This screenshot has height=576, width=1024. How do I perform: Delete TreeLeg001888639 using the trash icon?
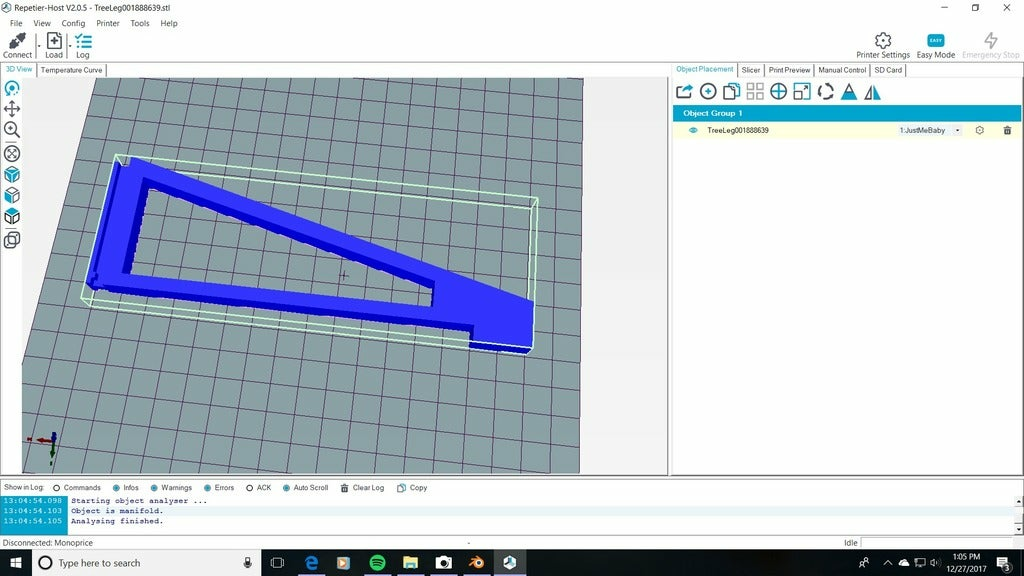tap(1007, 130)
